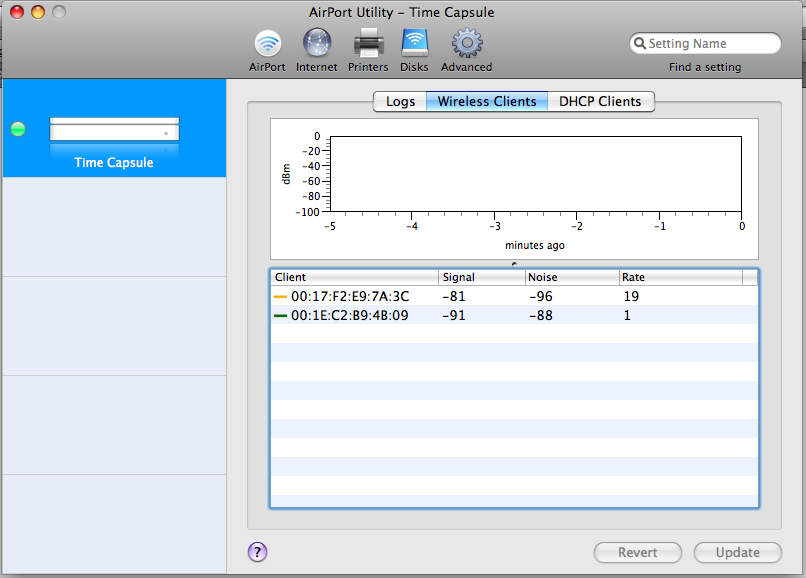Click the signal value -81

454,297
